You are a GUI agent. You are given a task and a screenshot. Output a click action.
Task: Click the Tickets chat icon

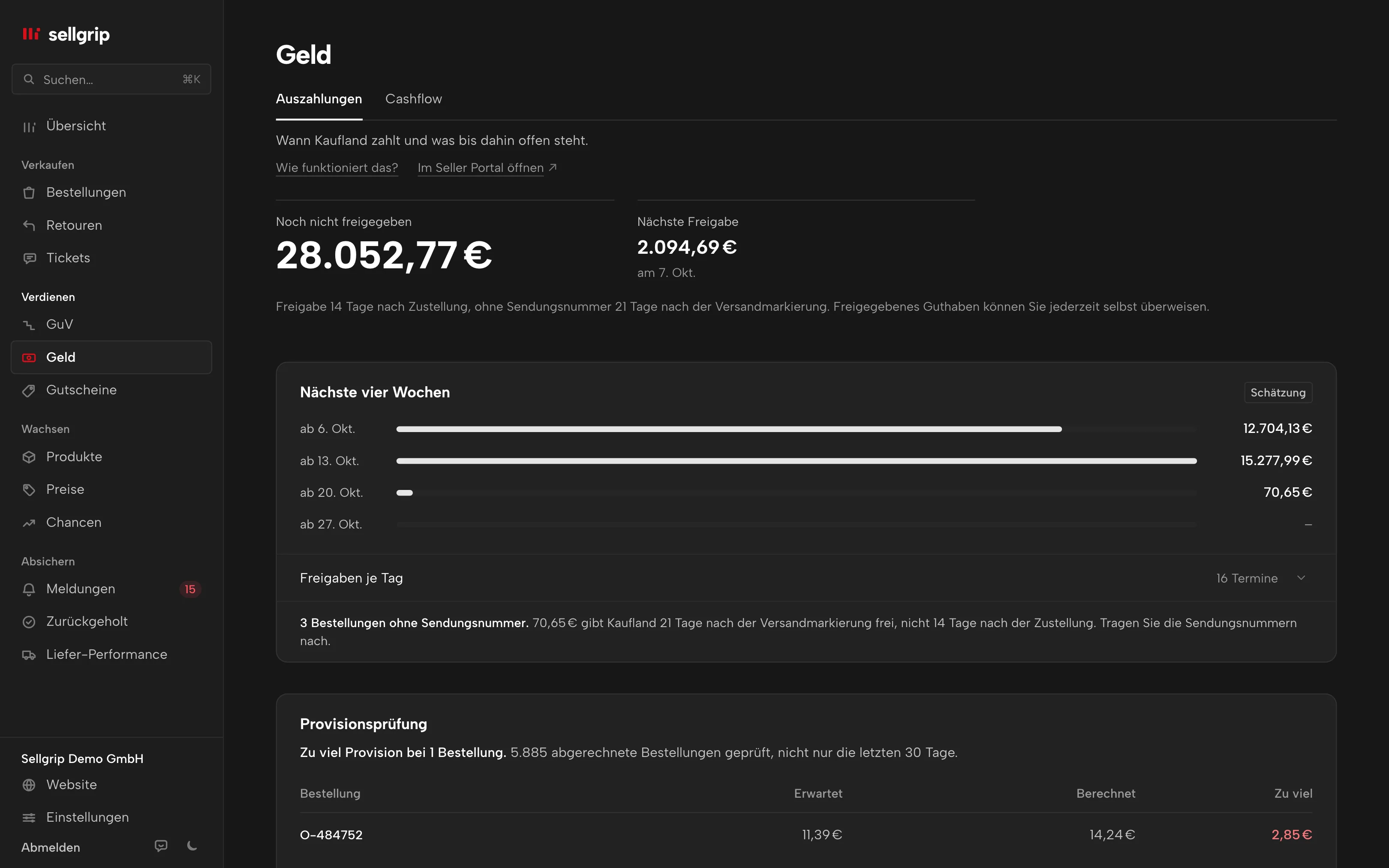pos(29,258)
